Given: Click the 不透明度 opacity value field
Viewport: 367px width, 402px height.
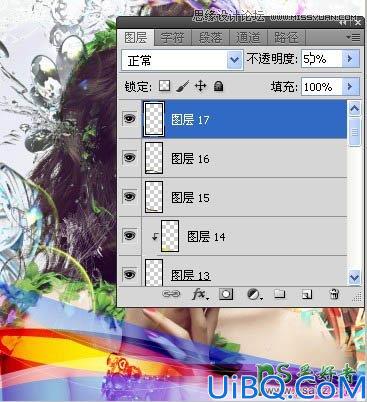Looking at the screenshot, I should click(322, 59).
